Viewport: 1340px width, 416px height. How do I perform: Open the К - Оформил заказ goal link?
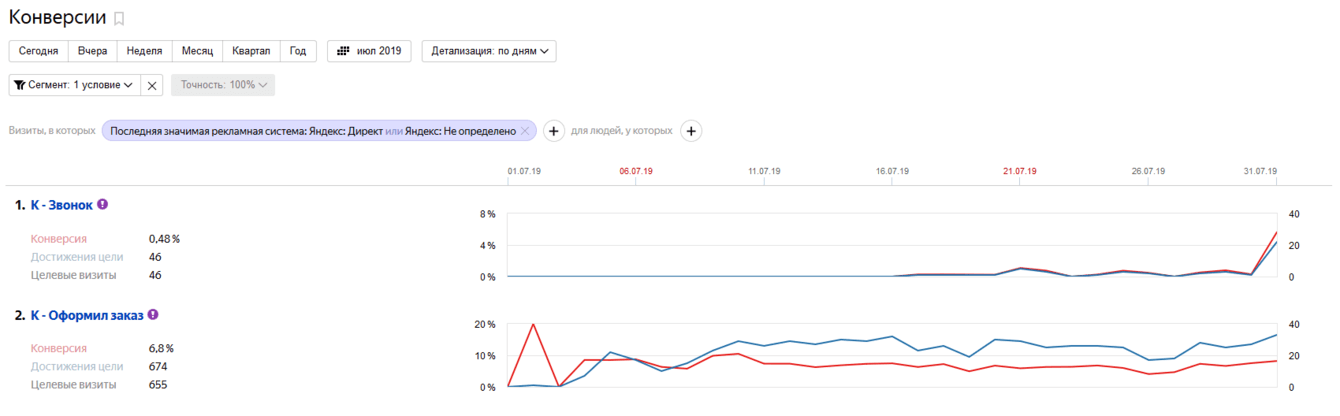[87, 315]
